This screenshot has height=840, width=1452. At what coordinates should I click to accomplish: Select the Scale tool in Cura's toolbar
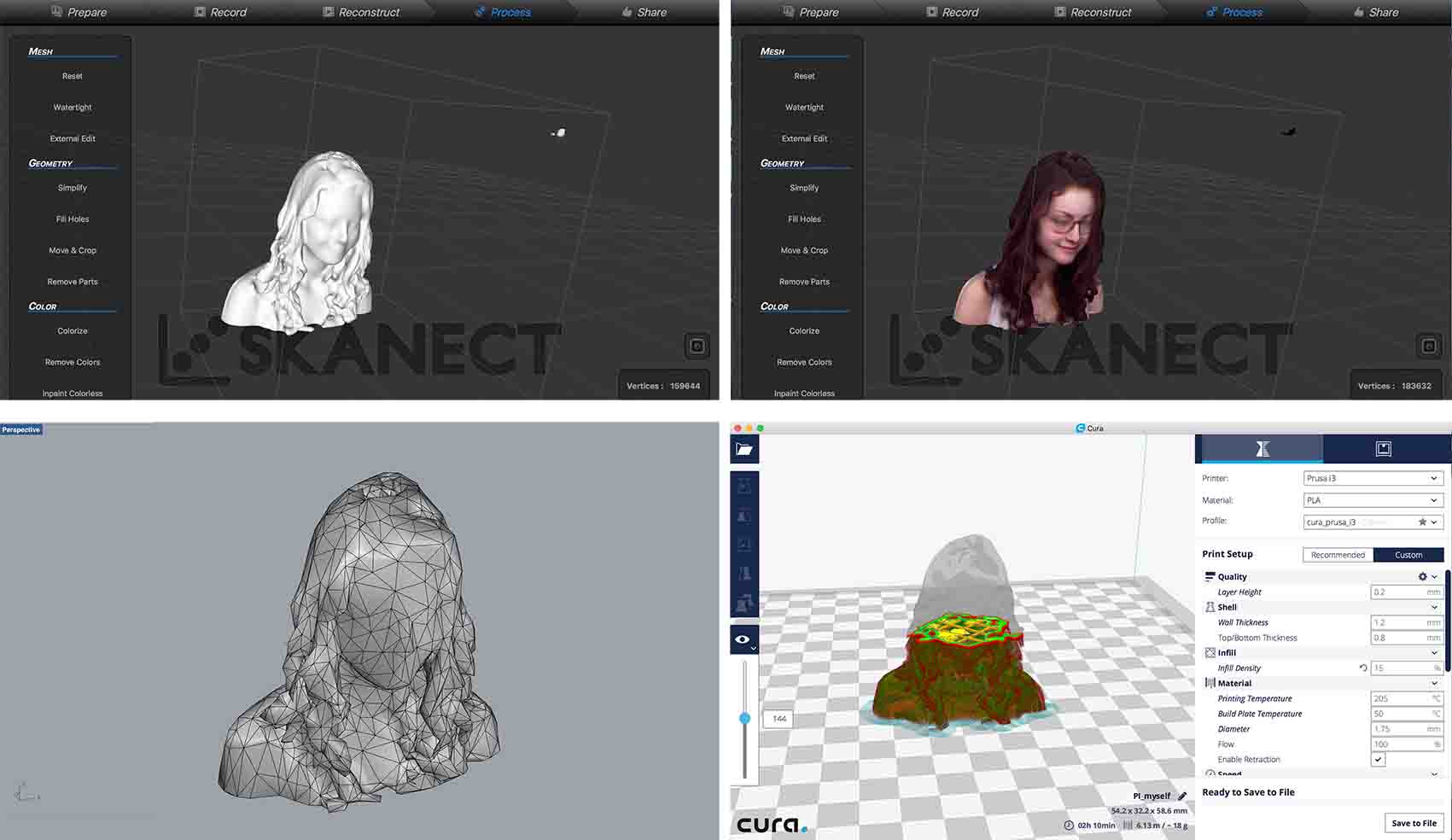pos(744,516)
